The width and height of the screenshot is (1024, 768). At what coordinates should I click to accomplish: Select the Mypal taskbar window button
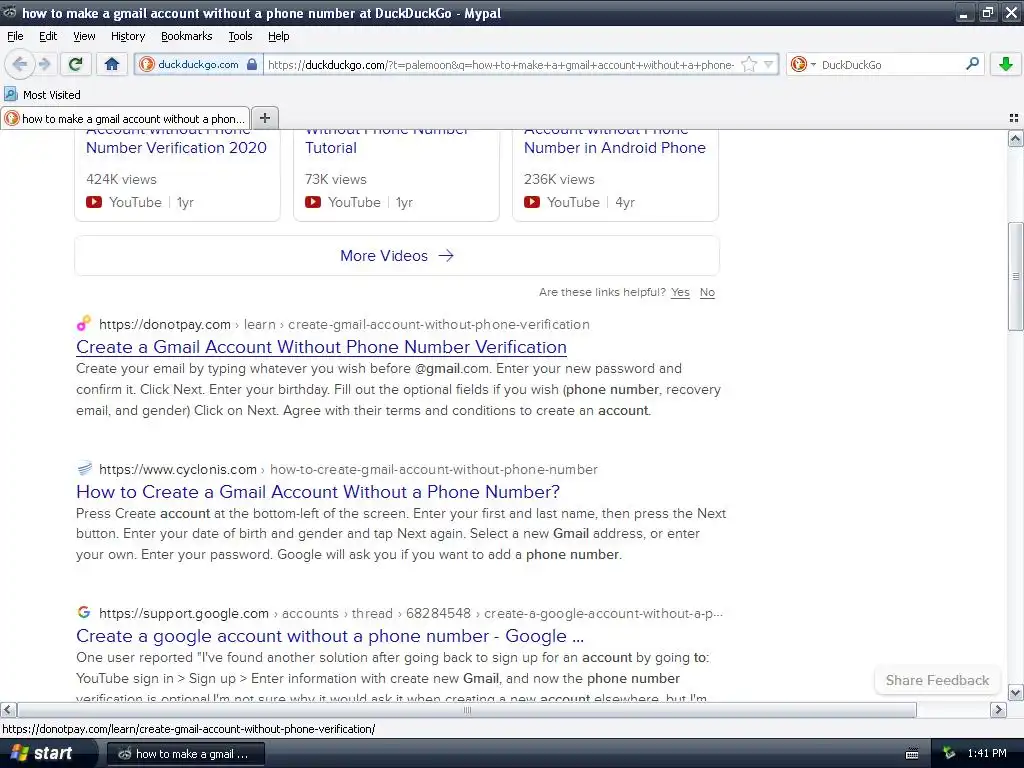185,754
